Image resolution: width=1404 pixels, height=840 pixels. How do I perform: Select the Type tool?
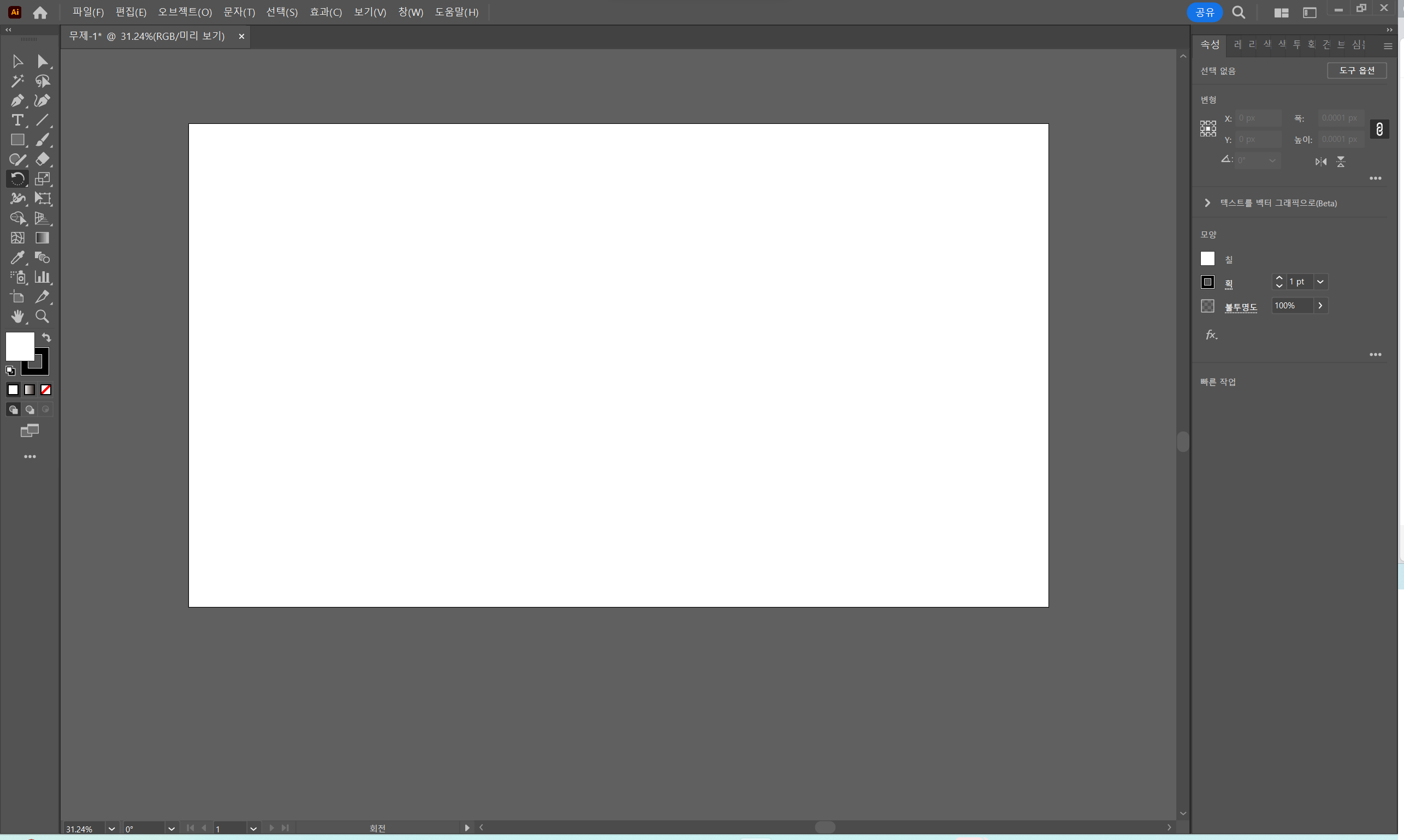tap(17, 120)
